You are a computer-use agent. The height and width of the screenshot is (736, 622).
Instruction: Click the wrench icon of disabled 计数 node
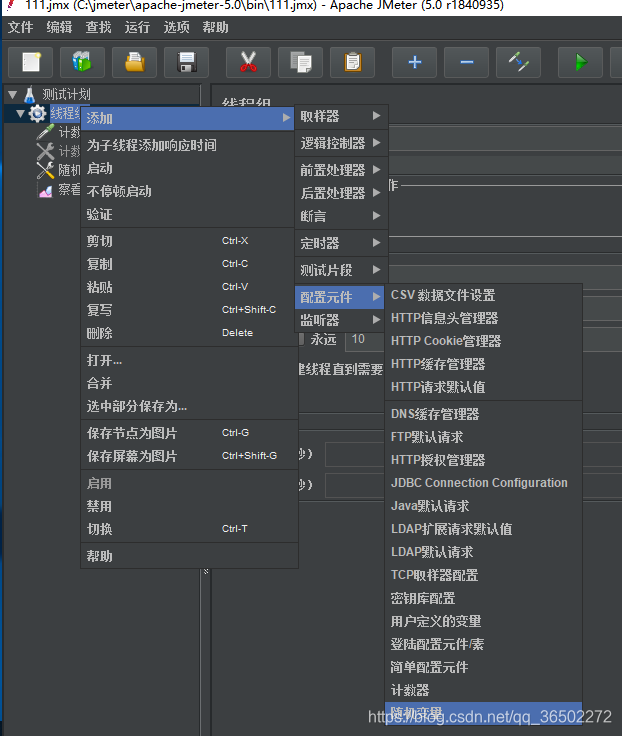(x=45, y=152)
